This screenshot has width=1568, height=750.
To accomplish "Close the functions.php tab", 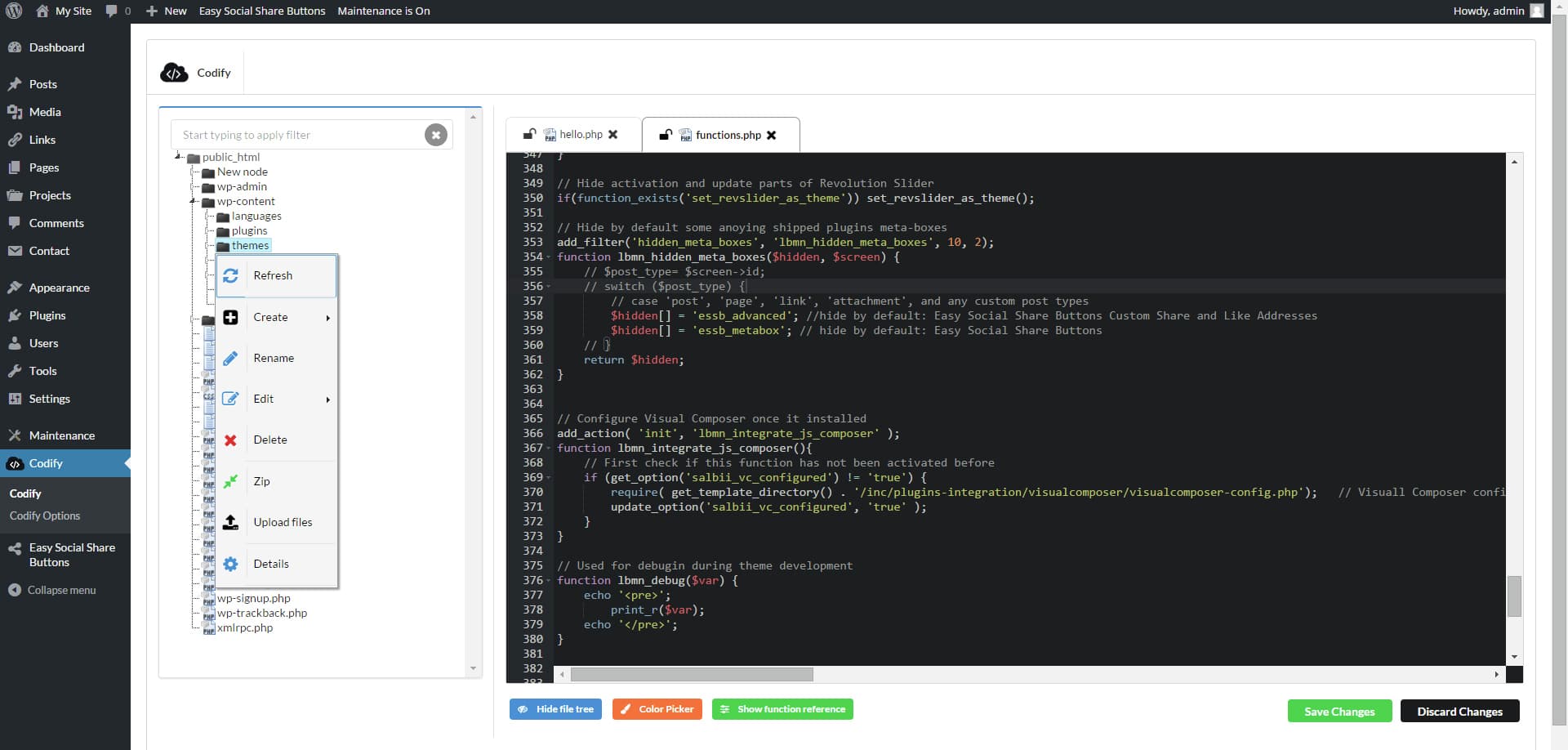I will click(x=771, y=135).
